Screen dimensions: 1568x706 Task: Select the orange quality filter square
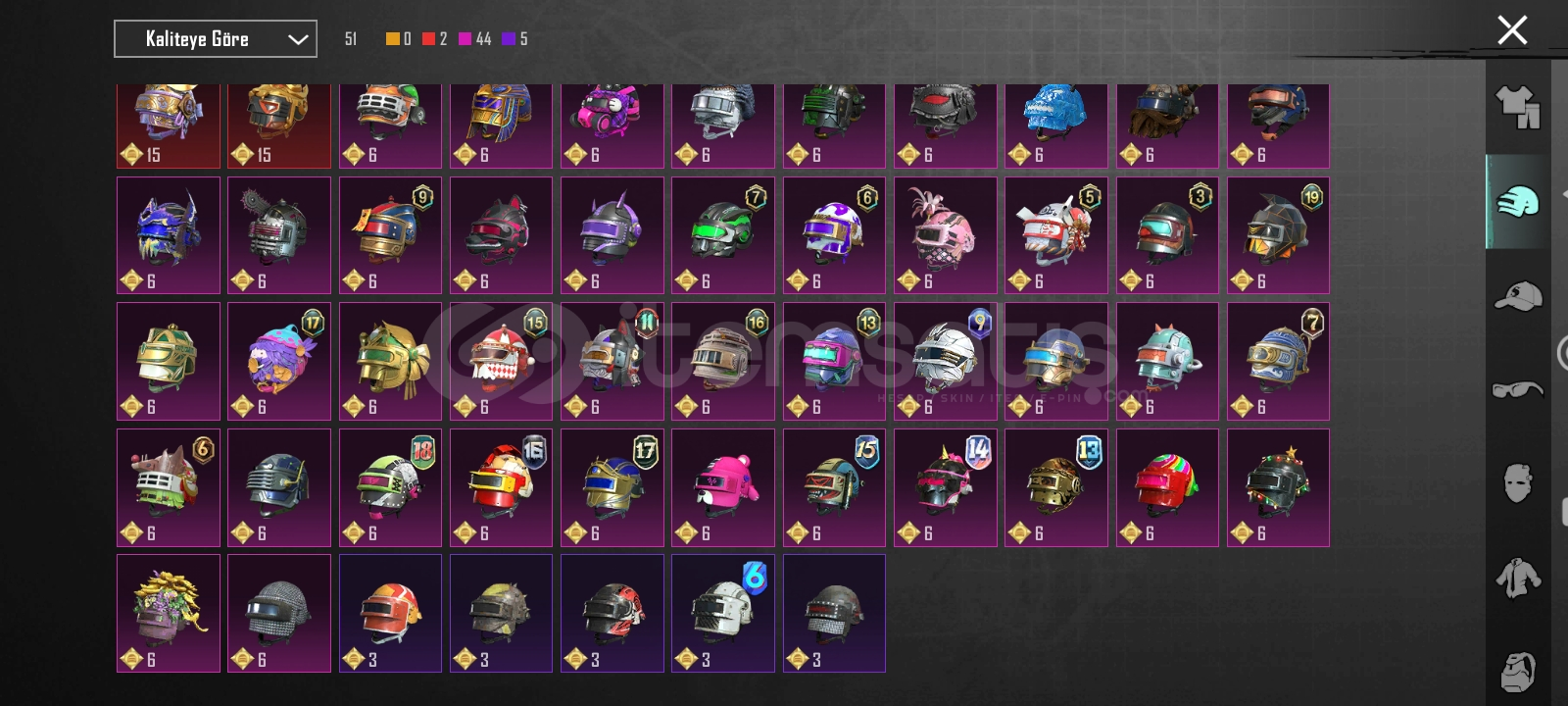click(393, 39)
